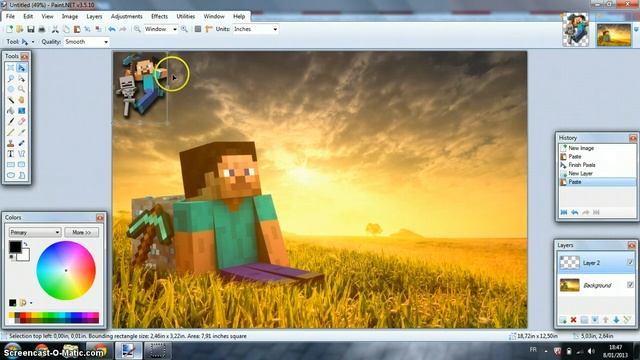Select the Move Selected Pixels tool
The image size is (640, 360).
21,68
